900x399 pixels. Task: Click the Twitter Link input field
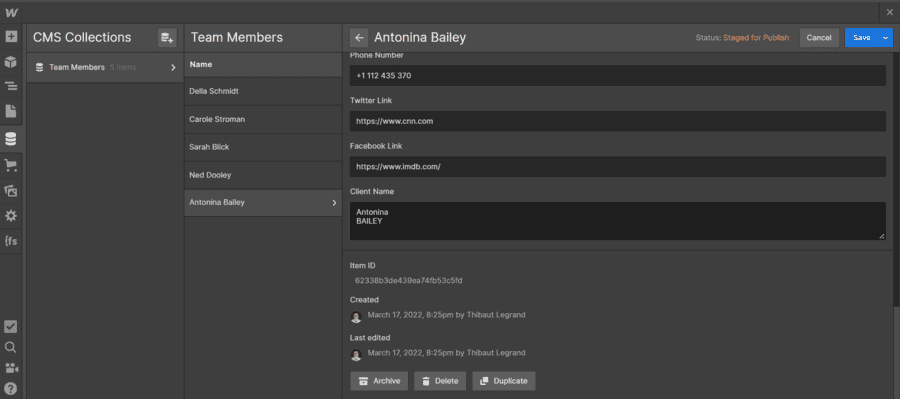coord(618,121)
